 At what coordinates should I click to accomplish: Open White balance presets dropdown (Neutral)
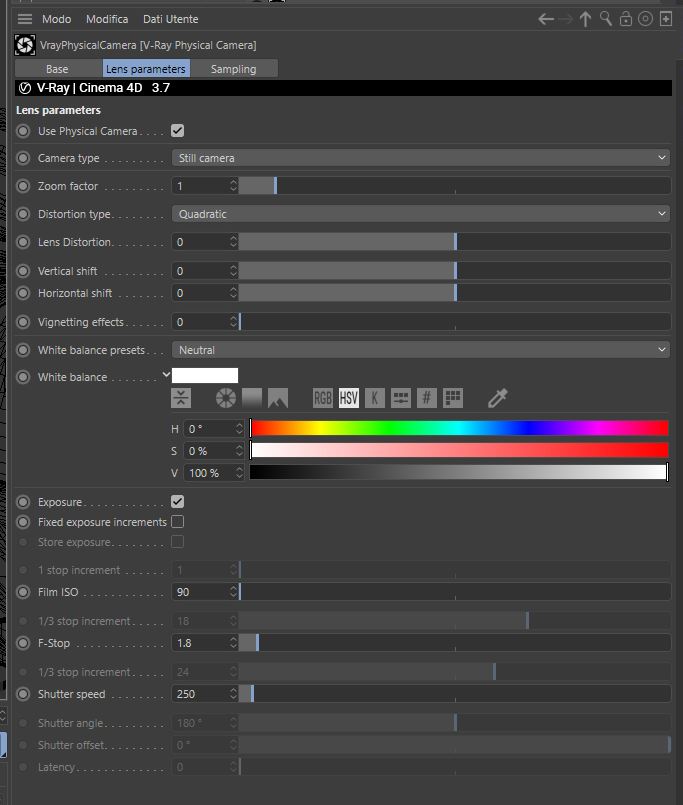click(421, 350)
